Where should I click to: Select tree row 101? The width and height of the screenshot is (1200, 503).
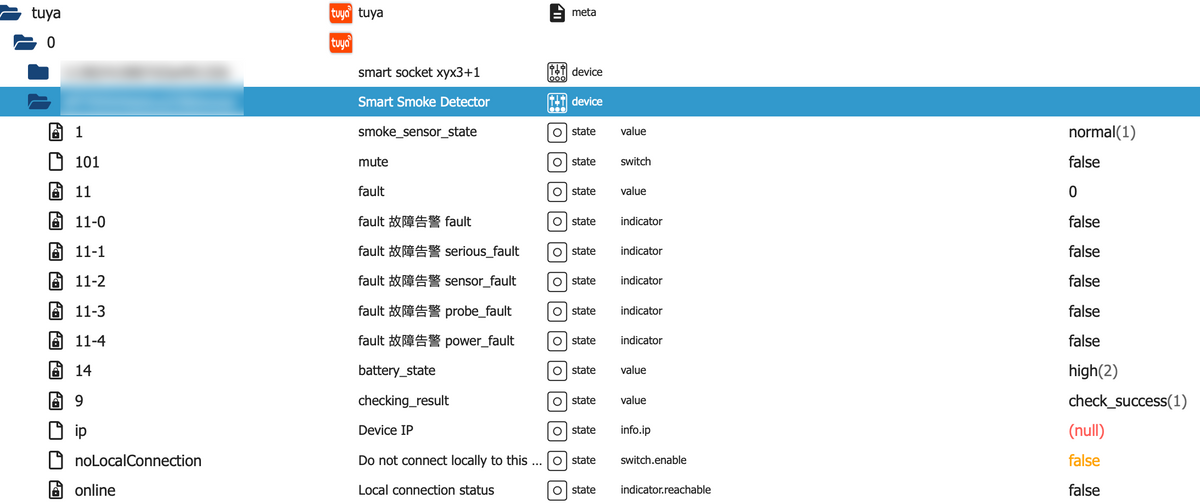click(x=600, y=162)
